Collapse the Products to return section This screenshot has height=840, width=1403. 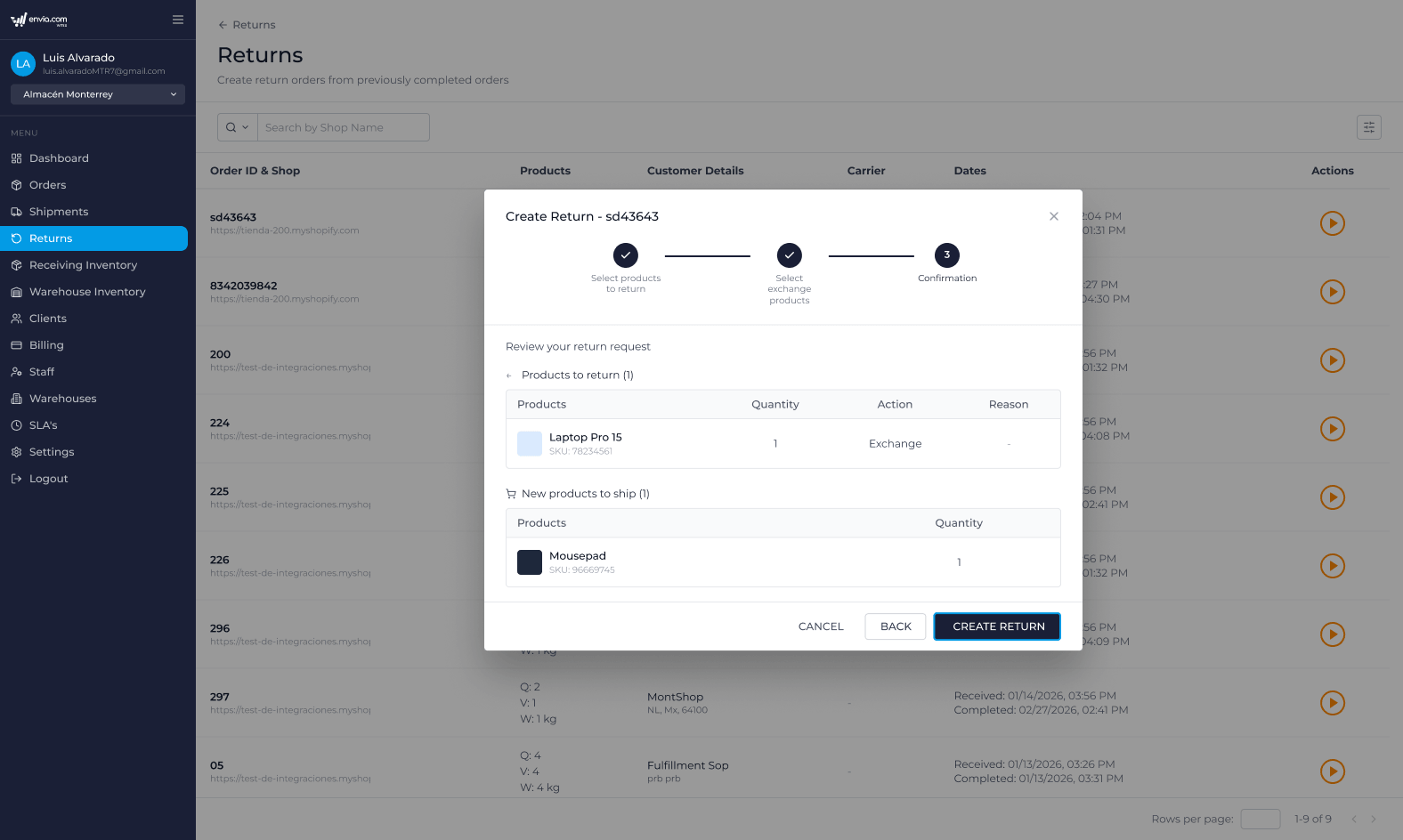(509, 376)
